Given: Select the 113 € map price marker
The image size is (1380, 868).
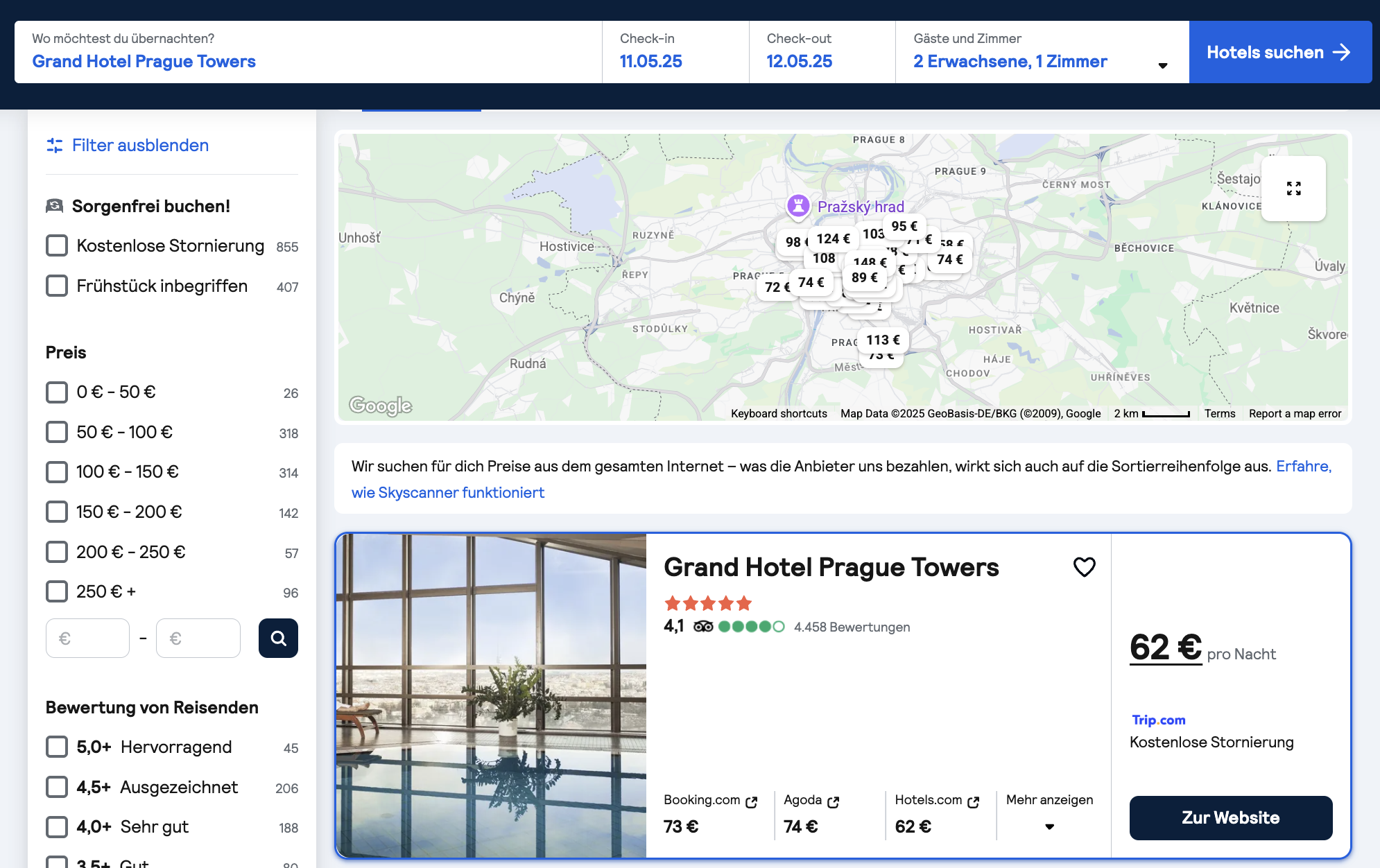Looking at the screenshot, I should coord(883,340).
